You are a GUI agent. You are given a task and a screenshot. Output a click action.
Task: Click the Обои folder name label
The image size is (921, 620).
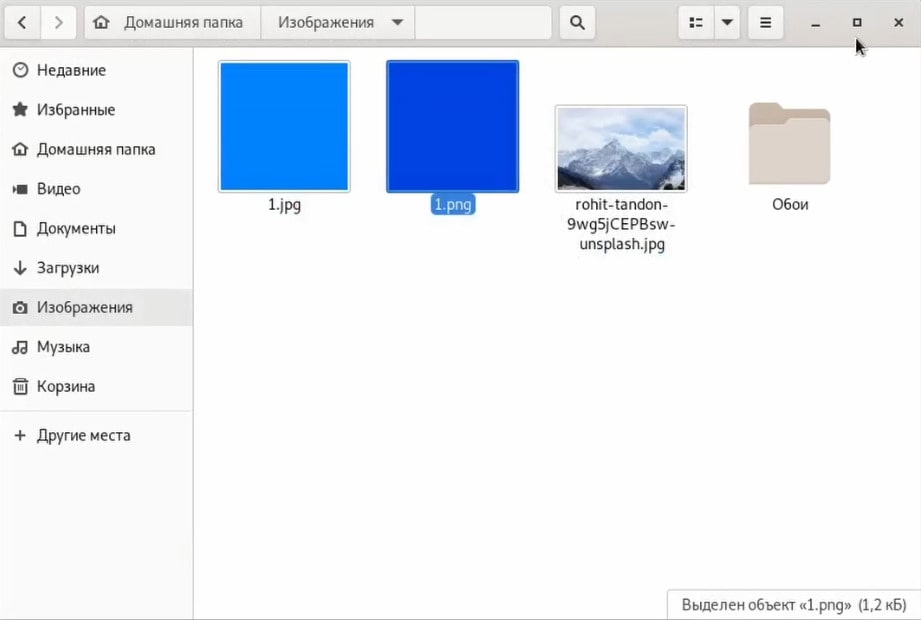tap(790, 205)
